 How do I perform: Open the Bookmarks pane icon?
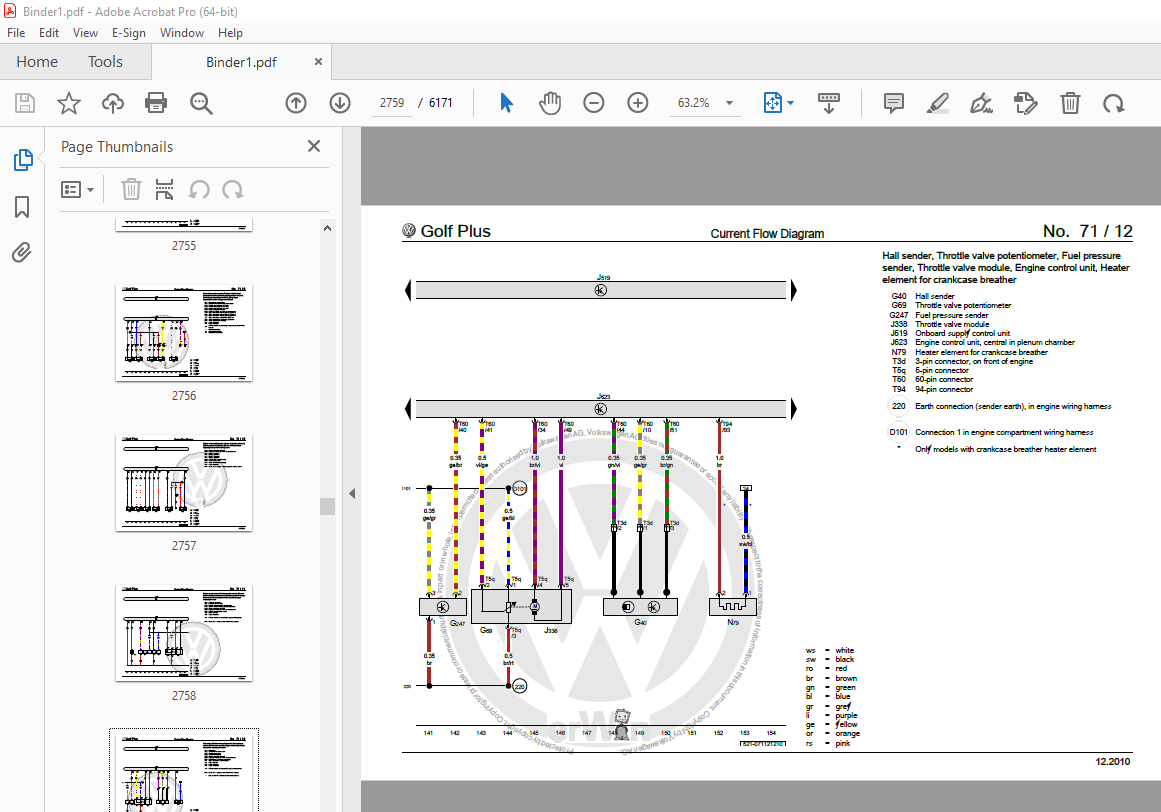click(x=22, y=207)
